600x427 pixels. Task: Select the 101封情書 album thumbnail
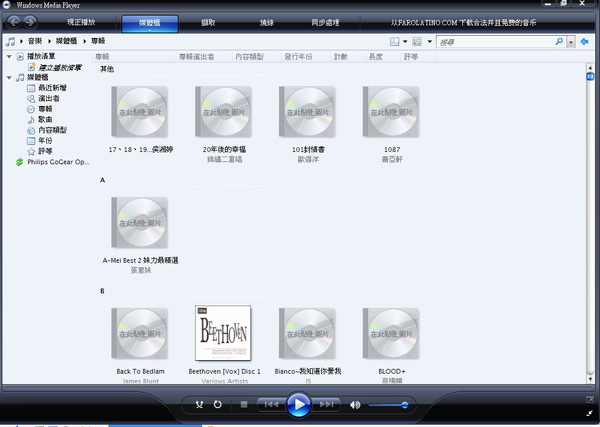(x=307, y=112)
